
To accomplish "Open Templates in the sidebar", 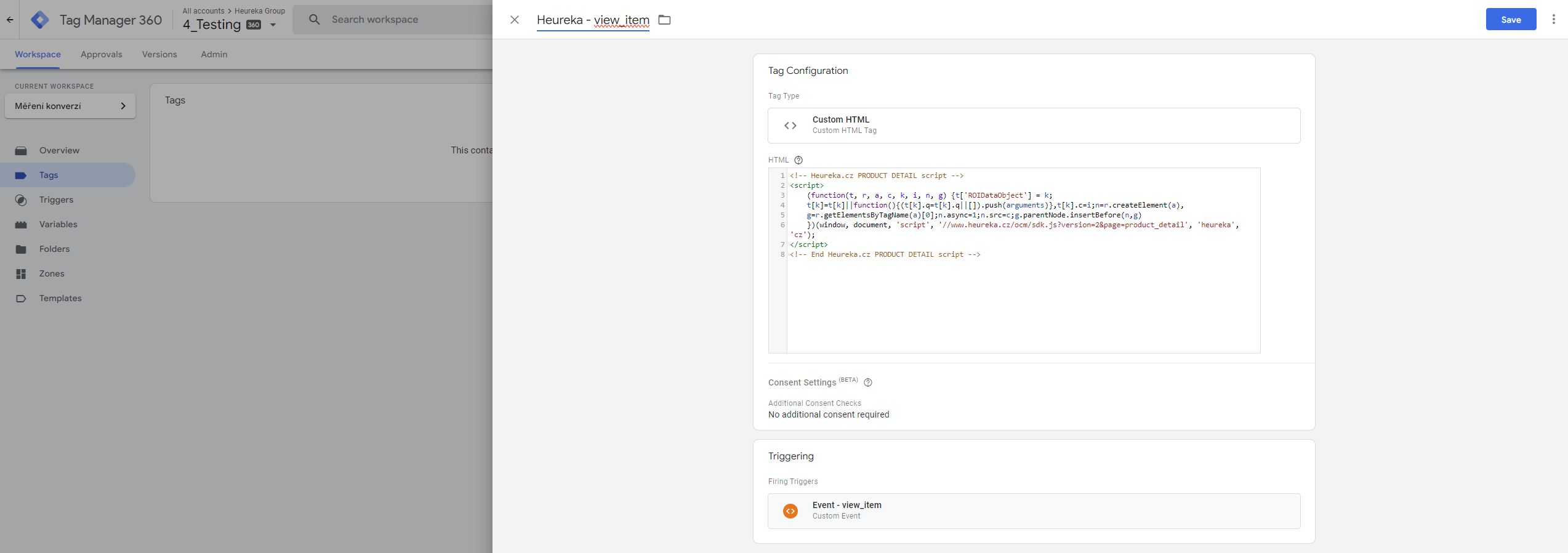I will click(68, 298).
